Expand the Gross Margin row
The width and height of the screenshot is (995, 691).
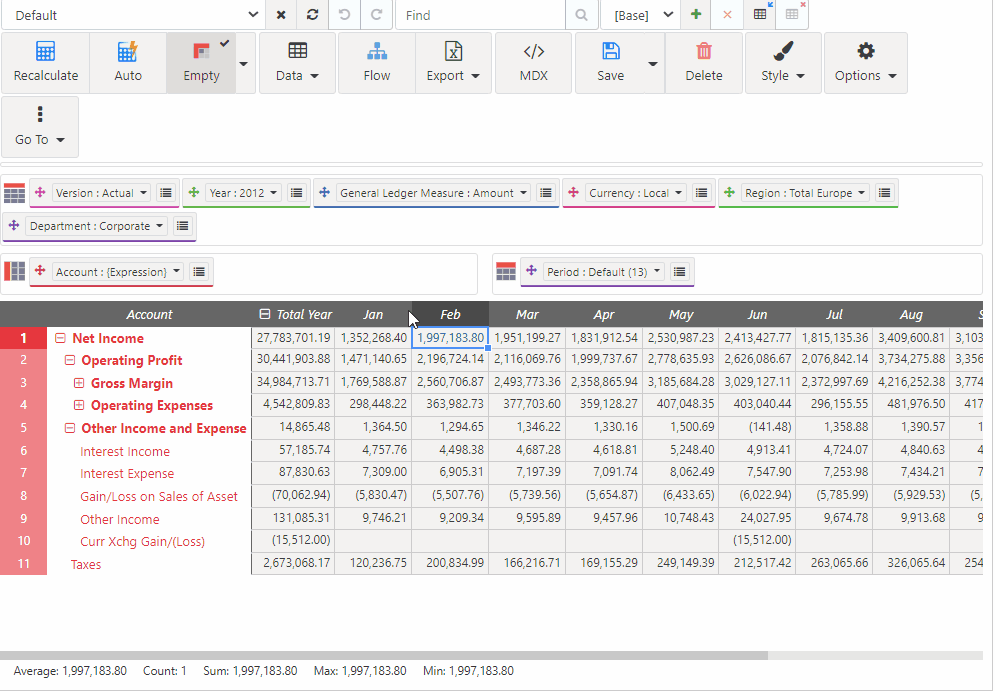pos(79,383)
